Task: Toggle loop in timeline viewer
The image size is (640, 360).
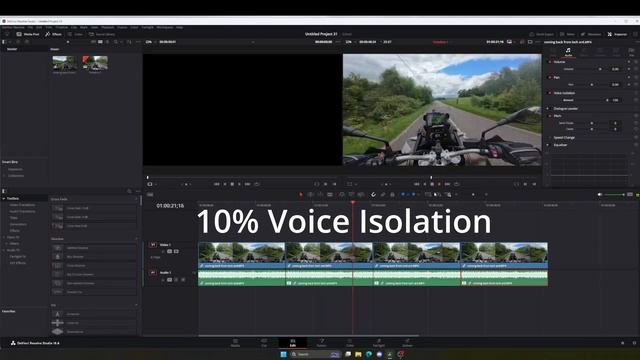Action: (x=456, y=184)
